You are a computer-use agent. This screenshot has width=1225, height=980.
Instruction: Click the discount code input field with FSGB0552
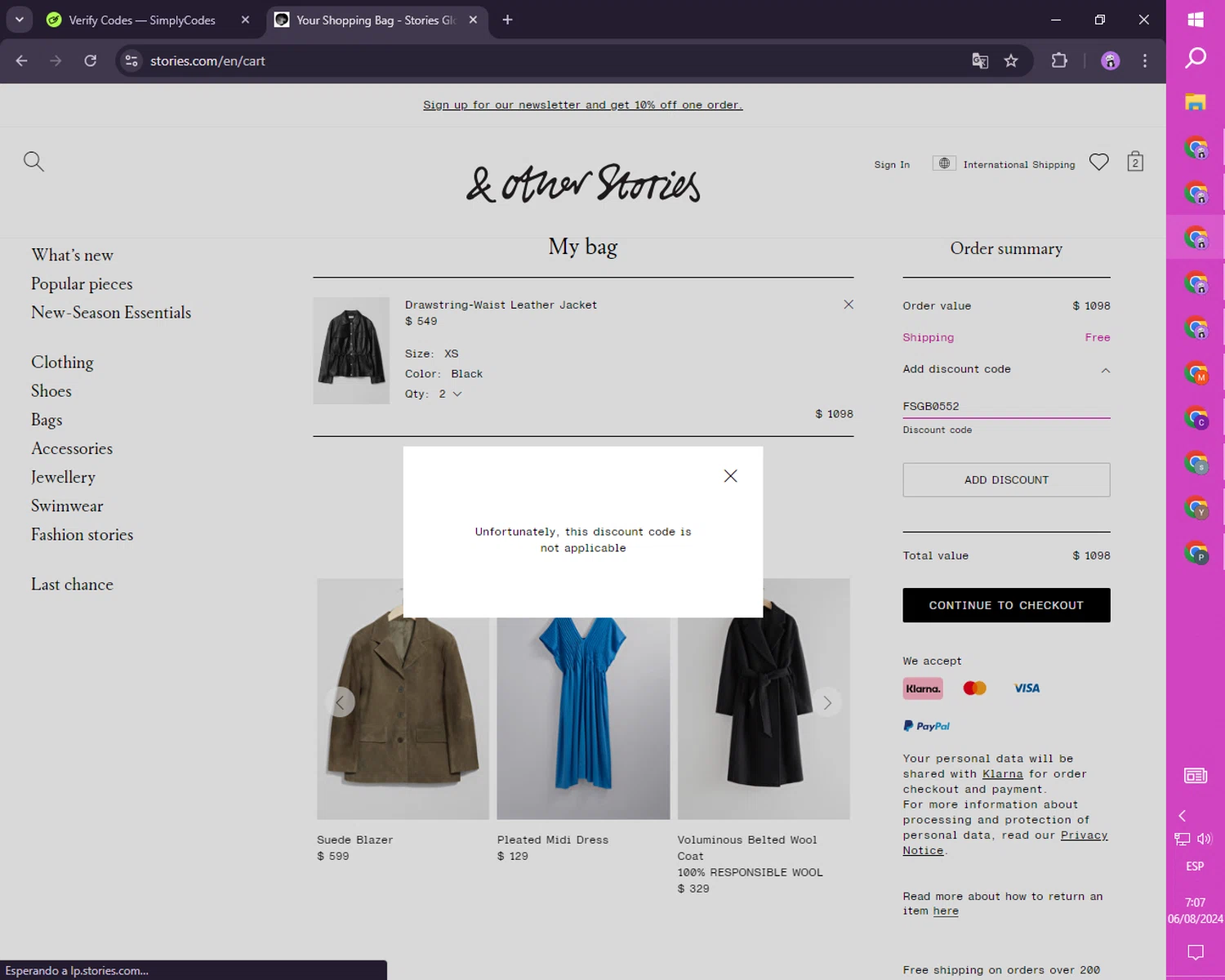(x=1006, y=406)
